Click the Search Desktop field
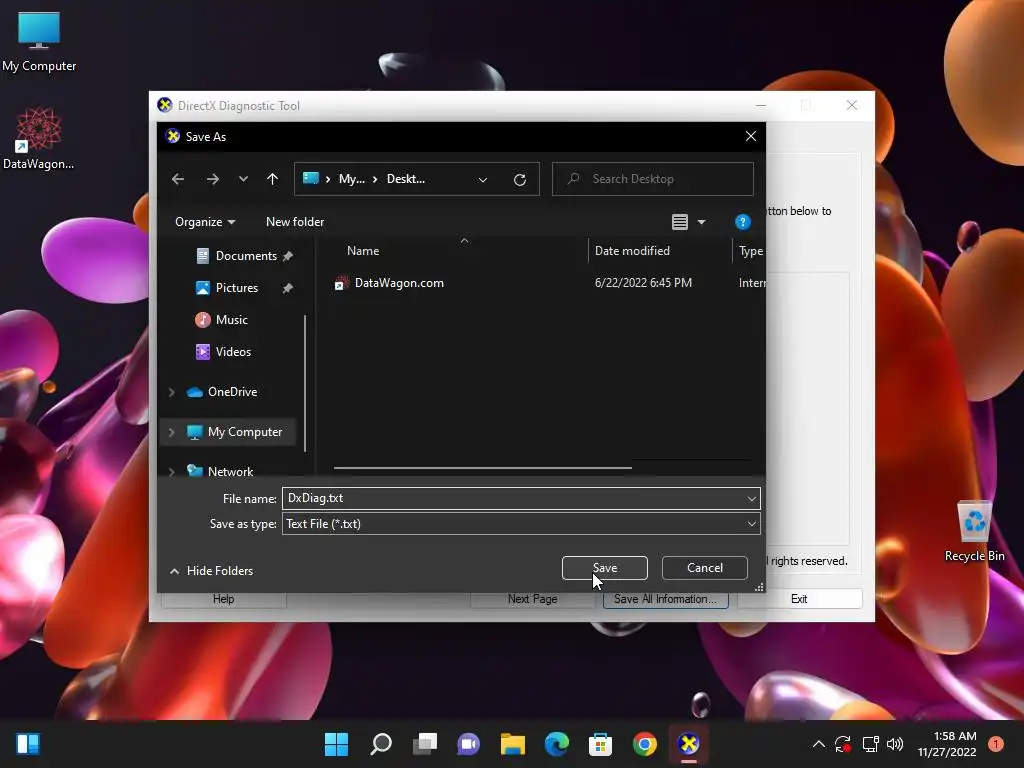1024x768 pixels. (652, 179)
